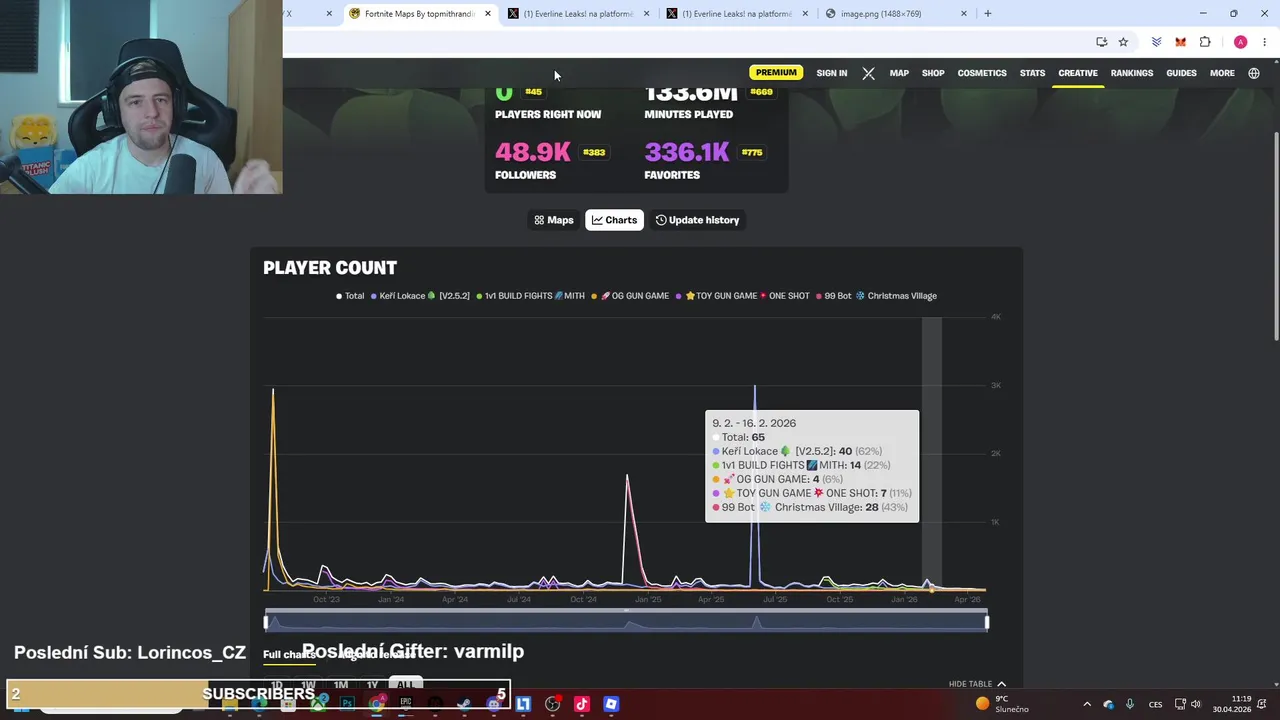This screenshot has height=720, width=1280.
Task: Toggle the Total series in chart legend
Action: pyautogui.click(x=350, y=296)
